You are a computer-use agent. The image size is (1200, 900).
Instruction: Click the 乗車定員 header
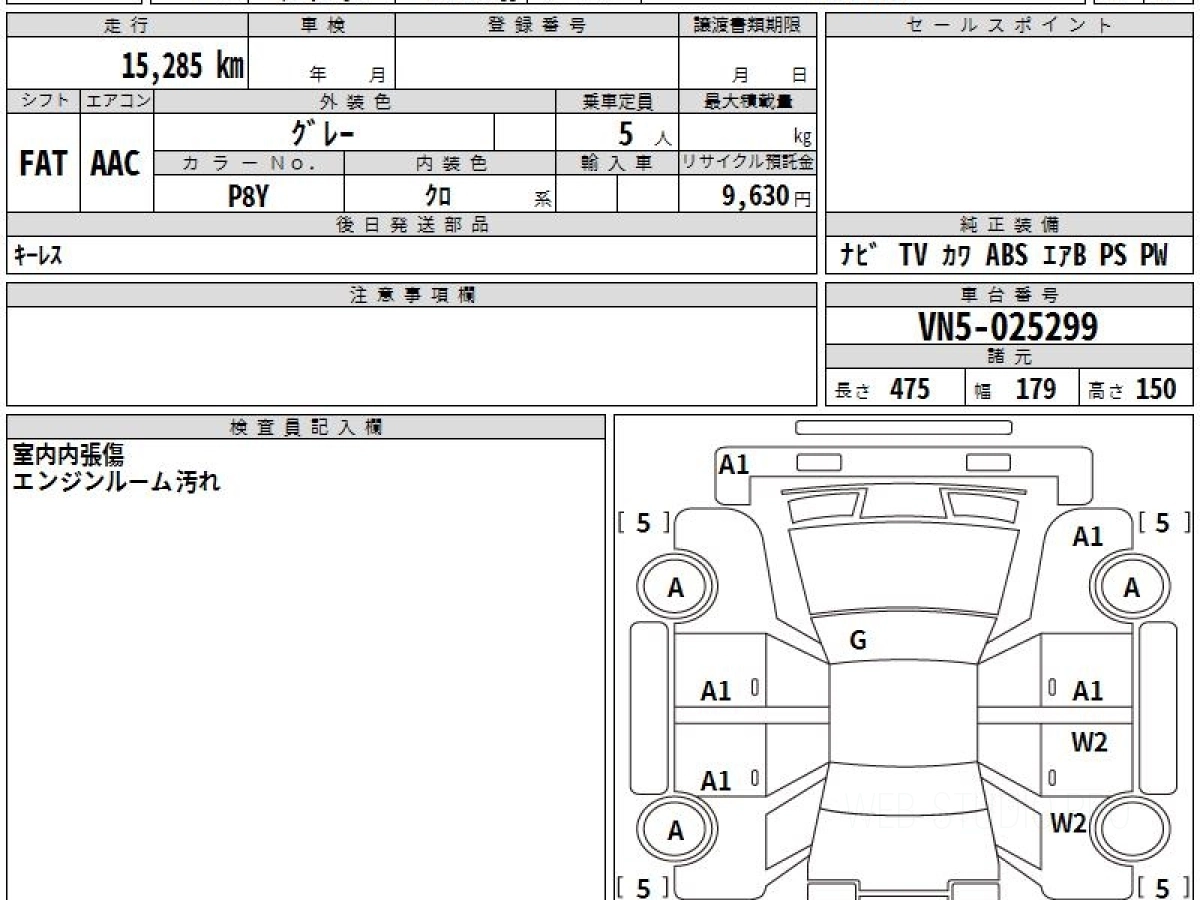pos(617,101)
